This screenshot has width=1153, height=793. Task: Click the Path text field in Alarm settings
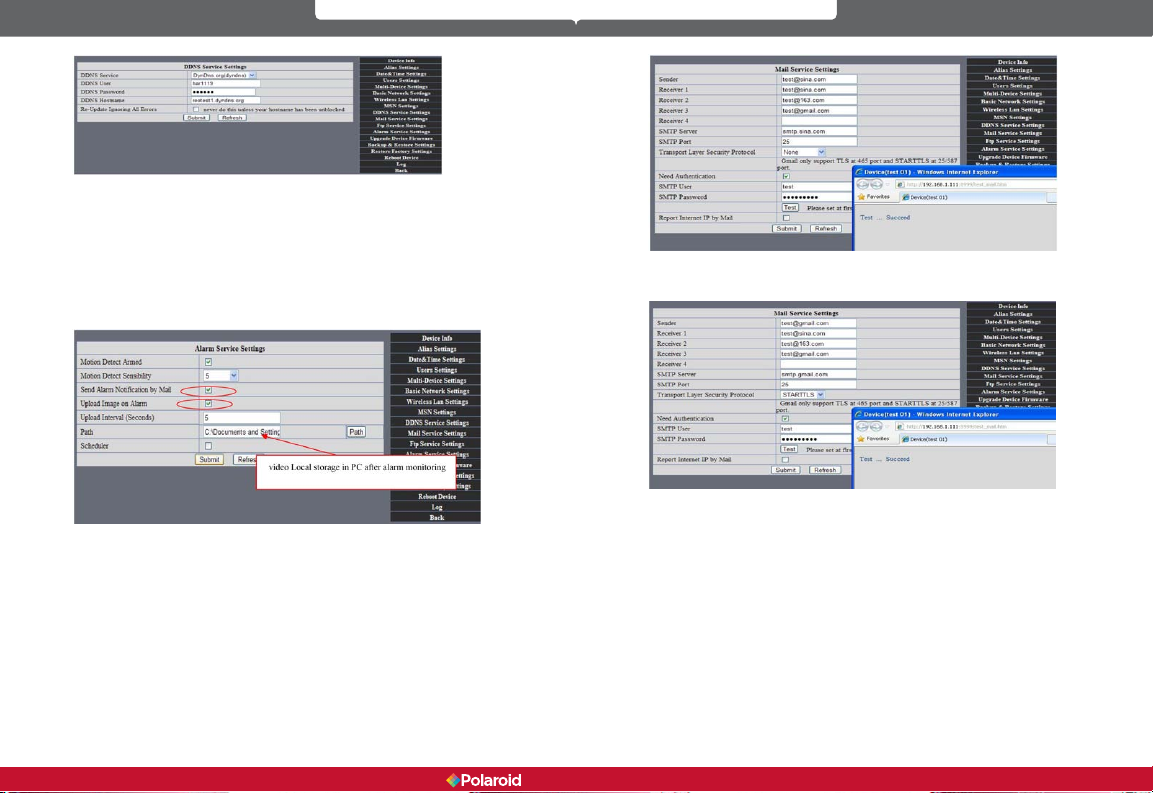[x=241, y=432]
